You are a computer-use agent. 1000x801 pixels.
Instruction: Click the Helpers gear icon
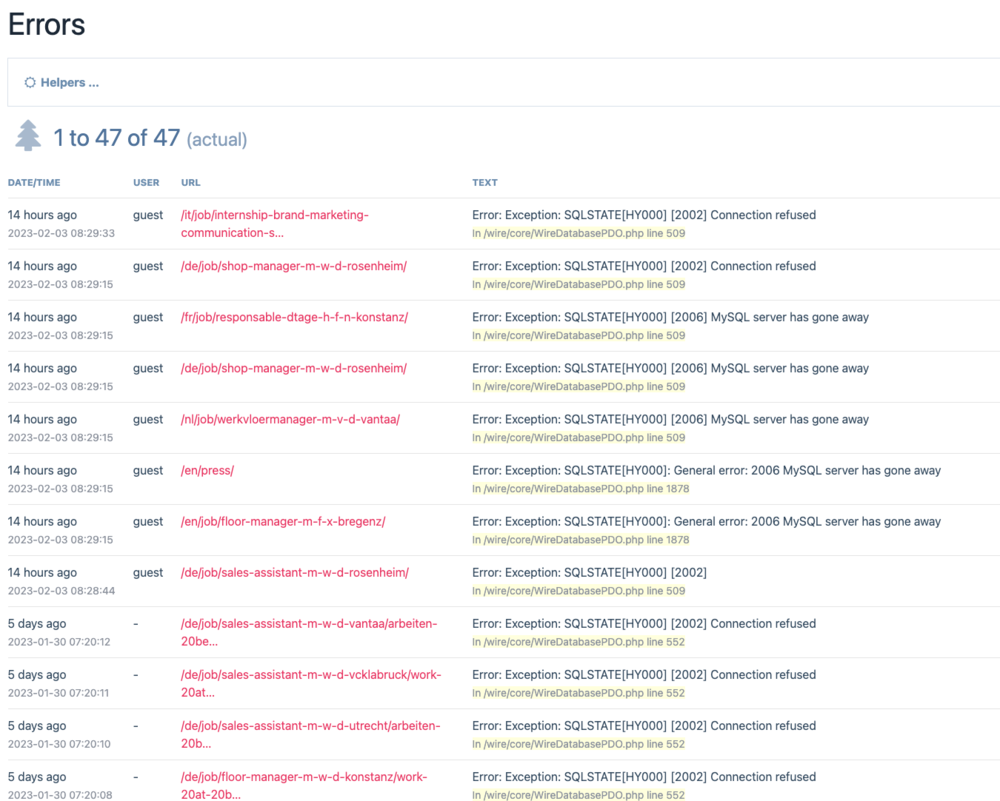point(30,83)
